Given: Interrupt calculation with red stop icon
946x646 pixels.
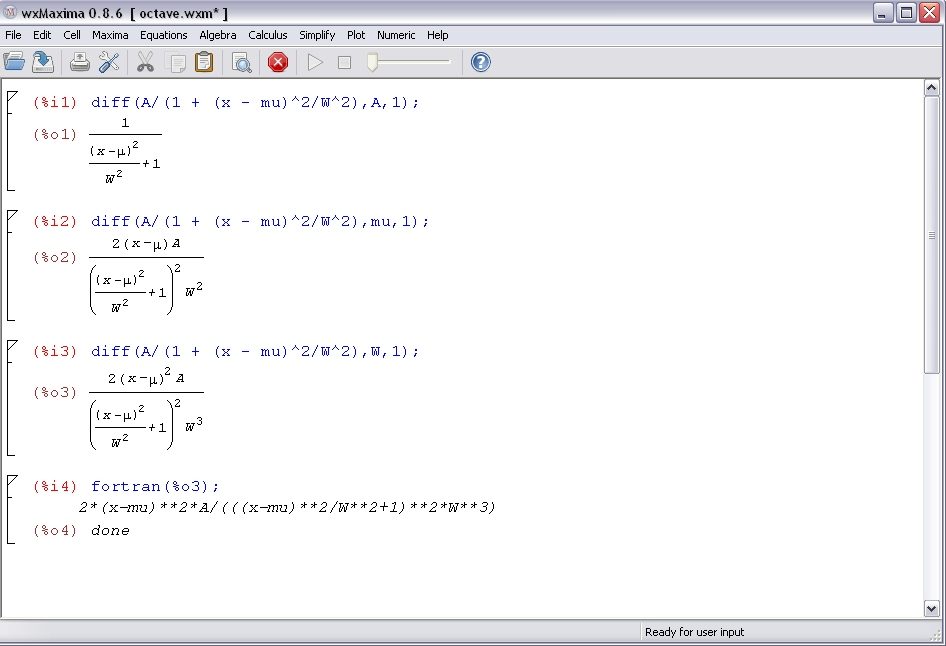Looking at the screenshot, I should [x=278, y=62].
